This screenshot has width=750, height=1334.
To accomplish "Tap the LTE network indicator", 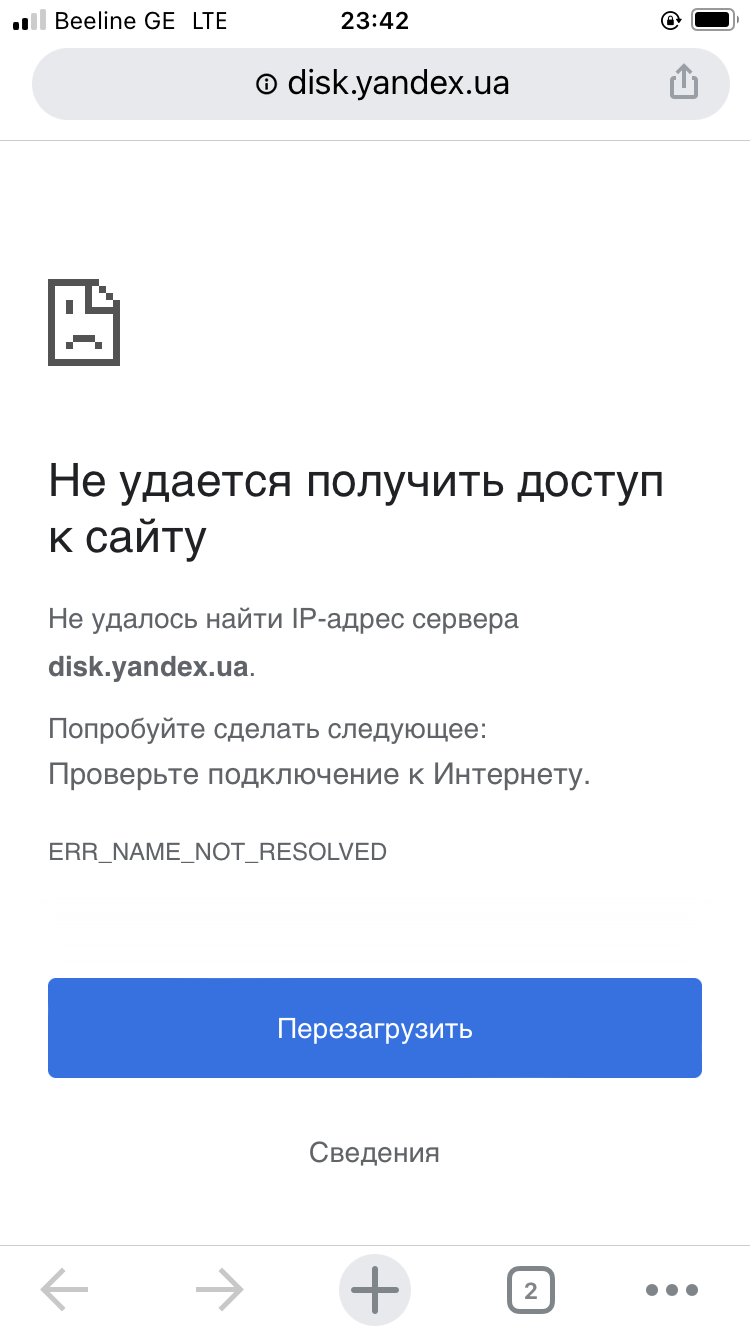I will click(209, 20).
